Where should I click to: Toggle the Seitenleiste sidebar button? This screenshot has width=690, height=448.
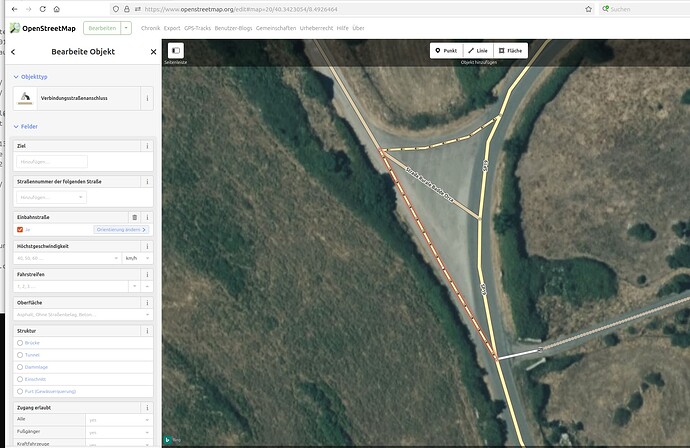[x=176, y=51]
